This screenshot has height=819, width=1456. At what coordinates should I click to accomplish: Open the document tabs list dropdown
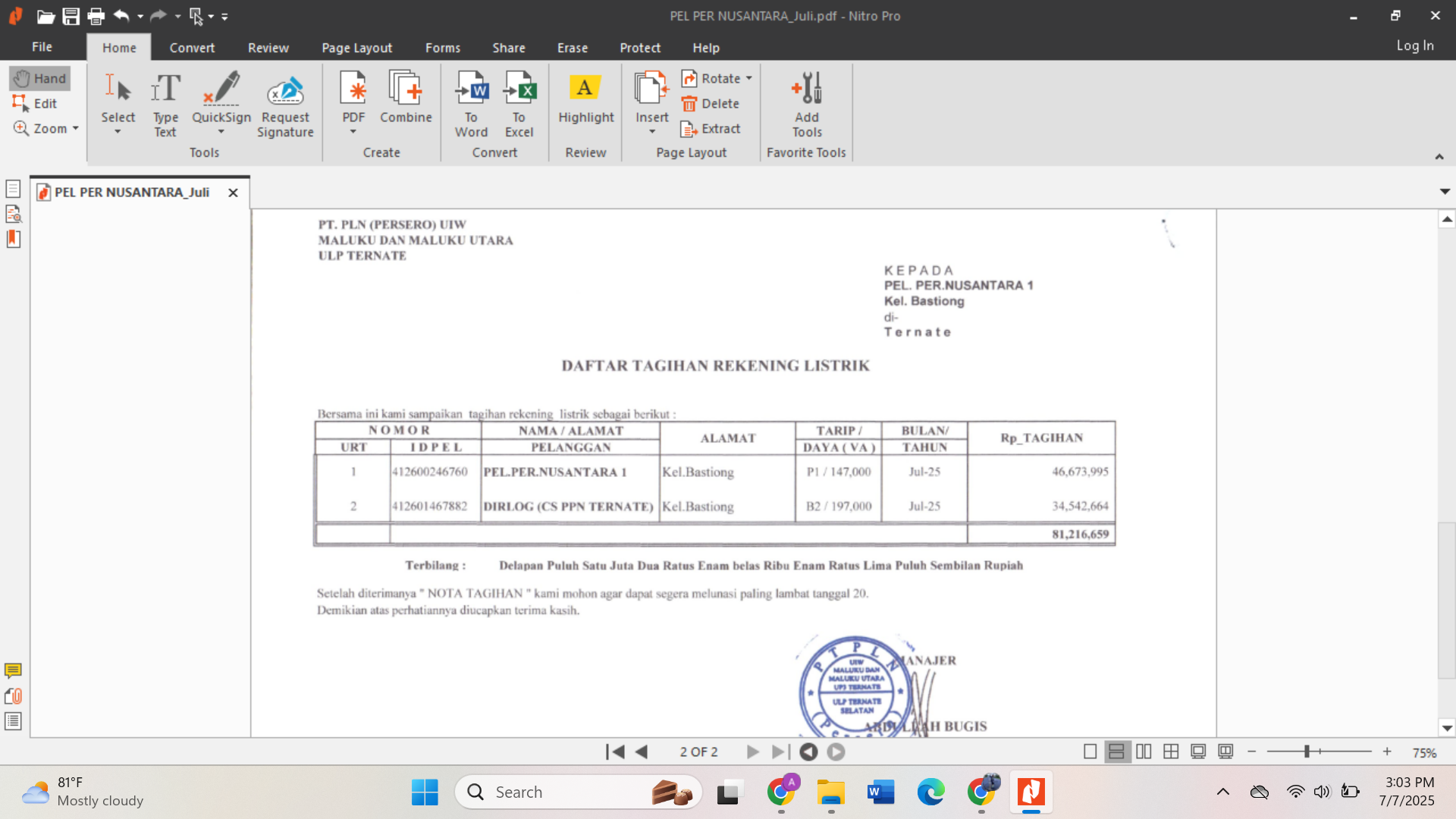pos(1445,192)
